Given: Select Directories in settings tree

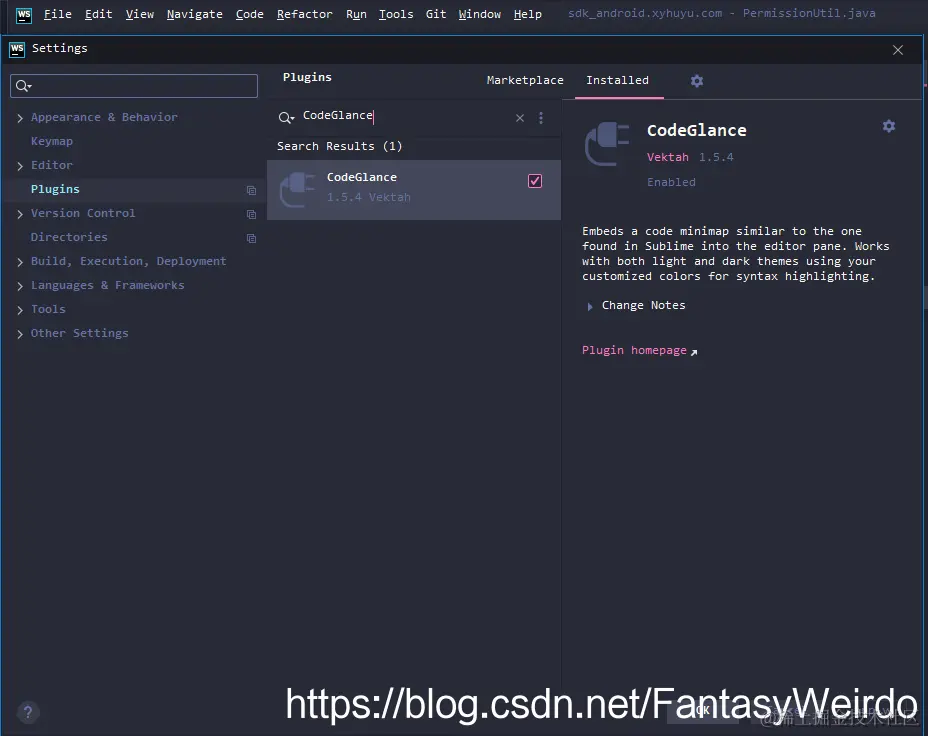Looking at the screenshot, I should (x=69, y=237).
